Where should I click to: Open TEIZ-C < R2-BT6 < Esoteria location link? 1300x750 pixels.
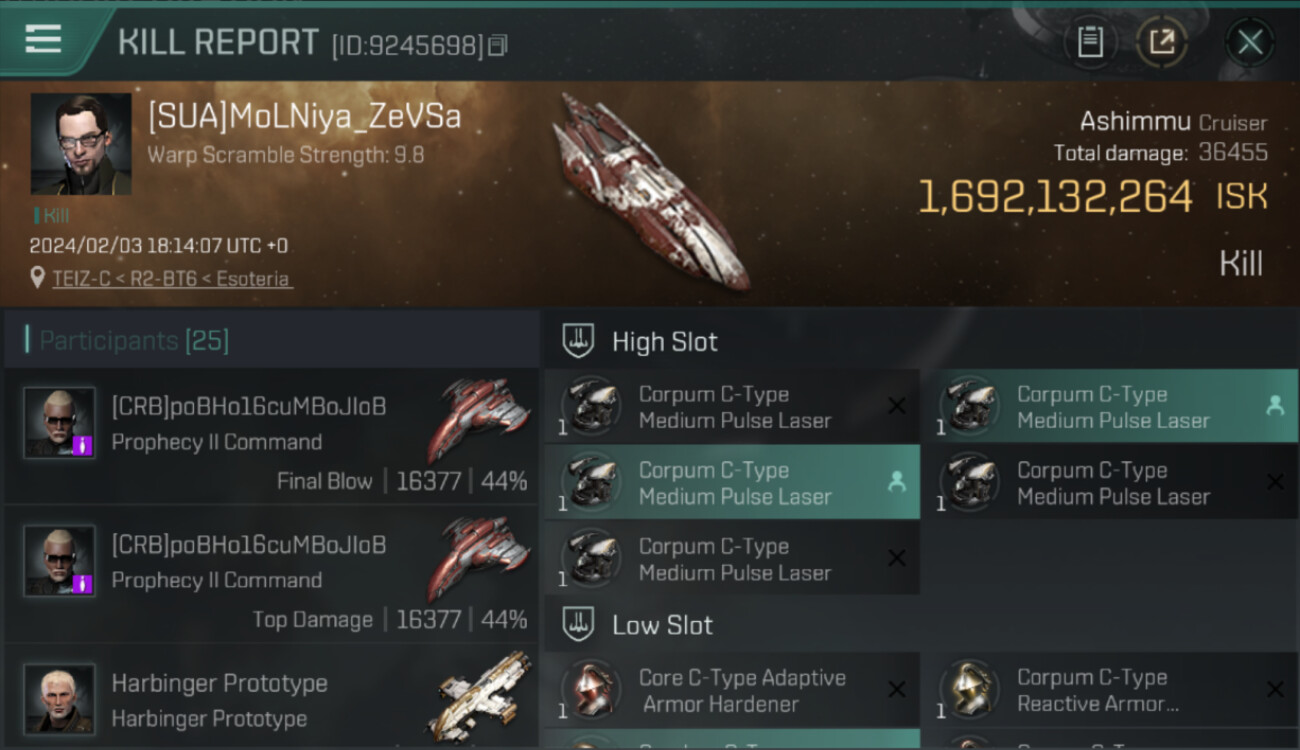click(172, 278)
